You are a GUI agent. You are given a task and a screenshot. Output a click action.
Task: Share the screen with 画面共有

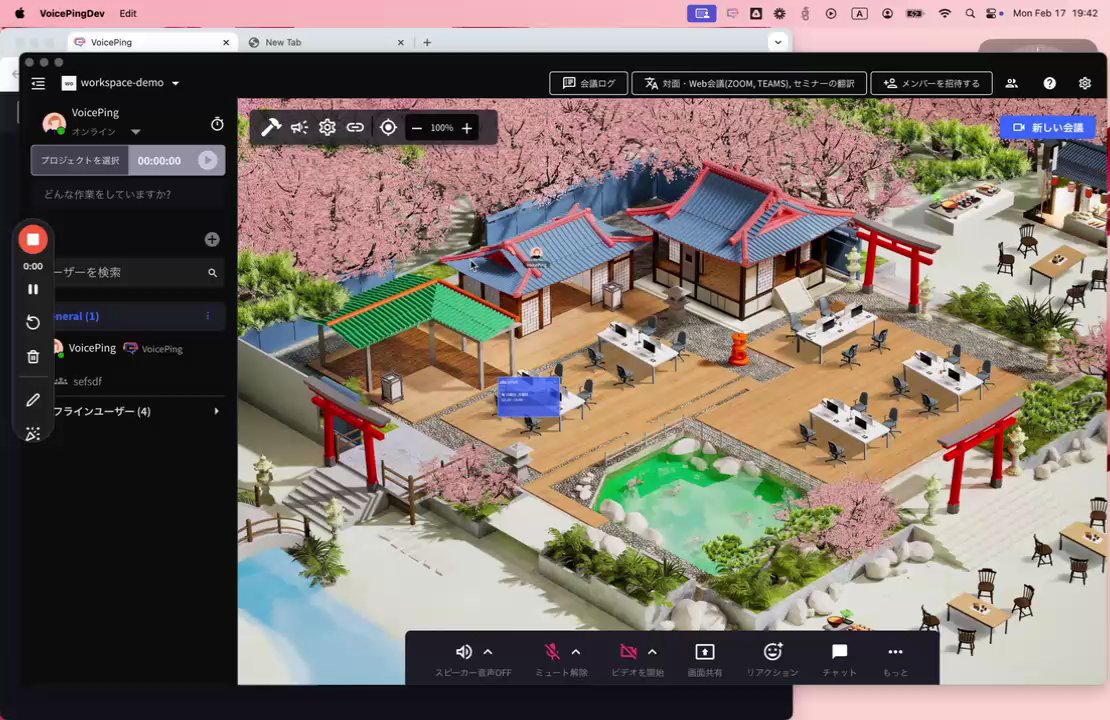pos(704,658)
